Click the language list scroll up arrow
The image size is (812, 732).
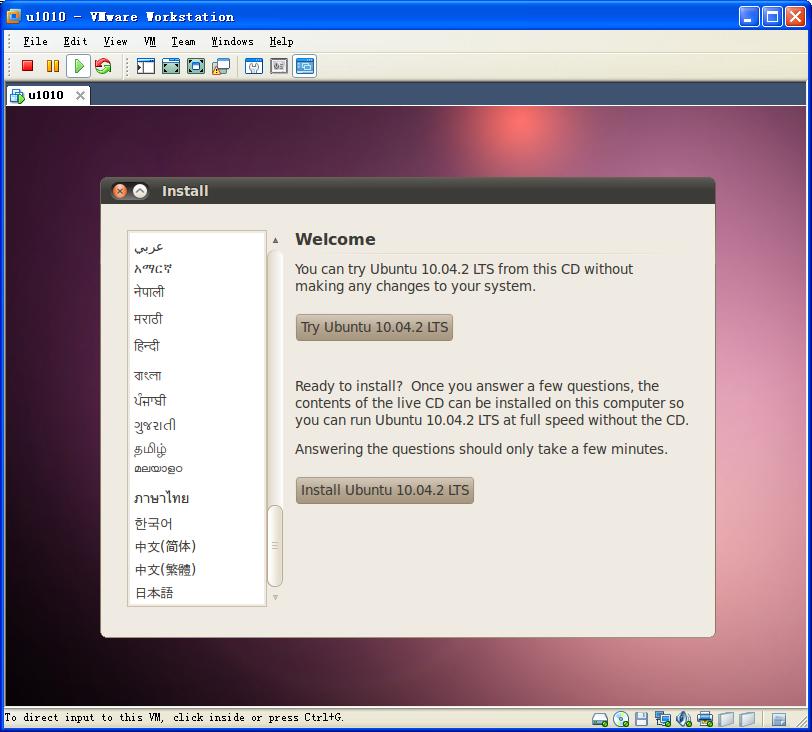(x=276, y=240)
